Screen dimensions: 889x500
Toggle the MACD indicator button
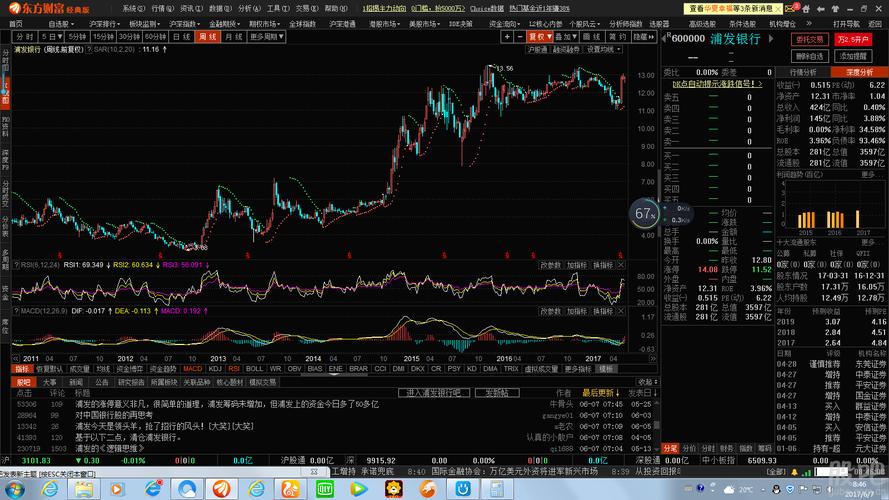tap(192, 369)
